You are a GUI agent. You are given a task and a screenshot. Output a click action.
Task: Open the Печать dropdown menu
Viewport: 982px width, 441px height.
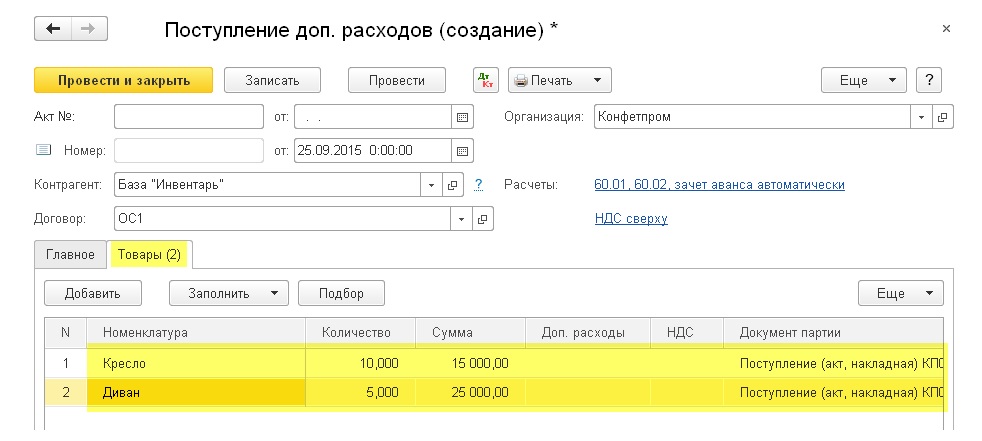[x=559, y=80]
